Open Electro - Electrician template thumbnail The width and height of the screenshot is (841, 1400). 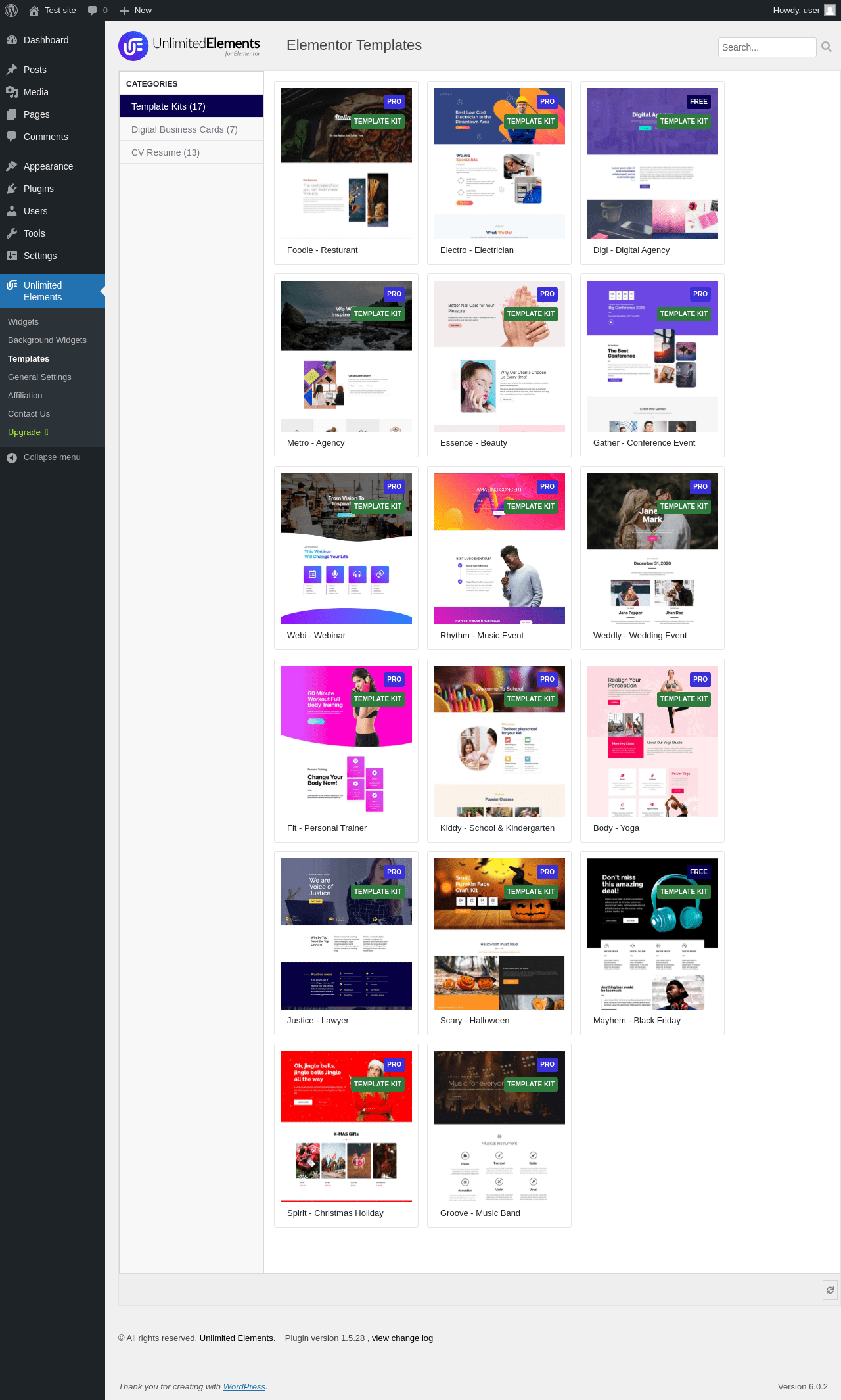point(499,164)
